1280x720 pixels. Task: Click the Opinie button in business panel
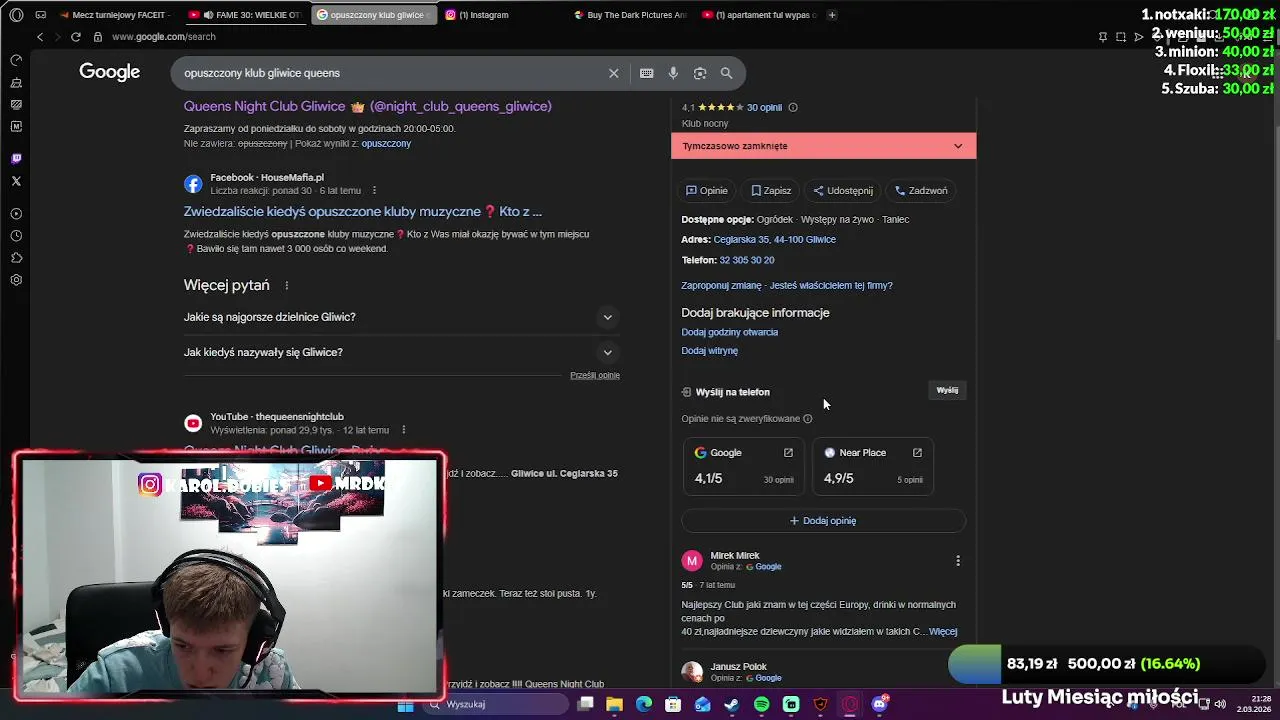tap(707, 190)
